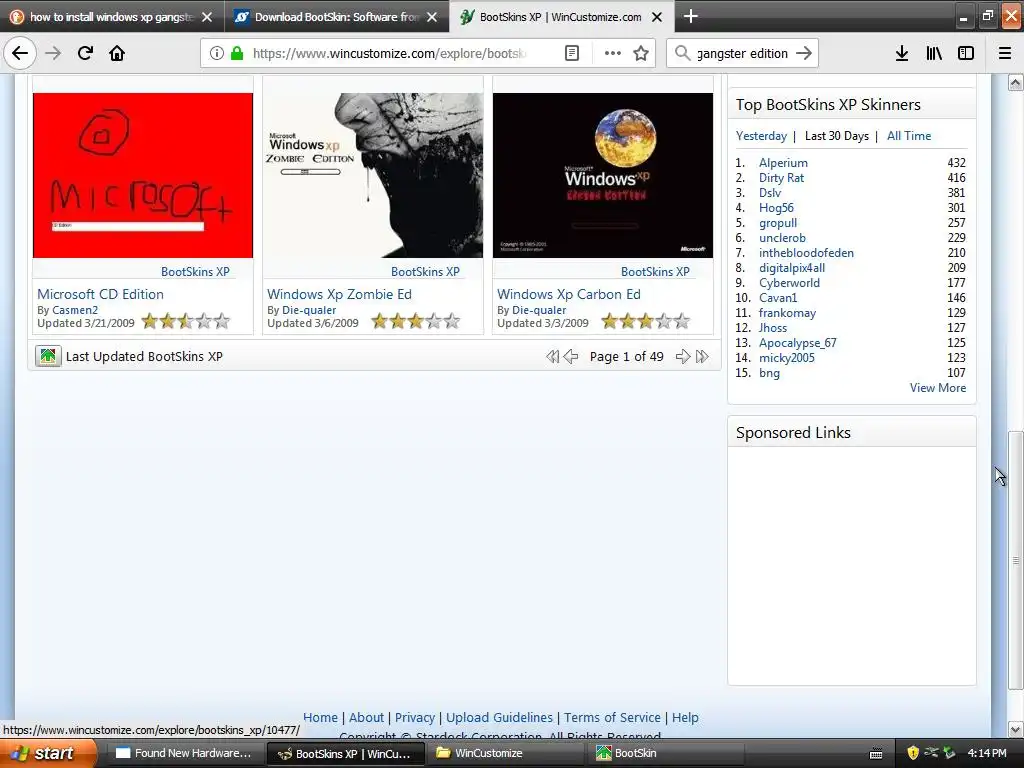The height and width of the screenshot is (768, 1024).
Task: Click the Last Updated BootSkins home icon
Action: [x=48, y=356]
